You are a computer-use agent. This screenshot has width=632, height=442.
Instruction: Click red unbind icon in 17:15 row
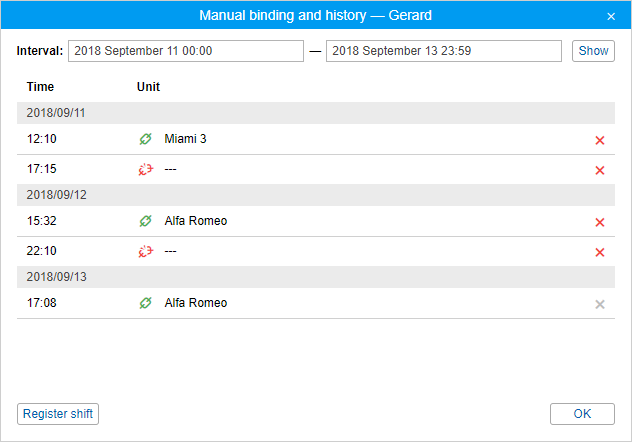[145, 169]
